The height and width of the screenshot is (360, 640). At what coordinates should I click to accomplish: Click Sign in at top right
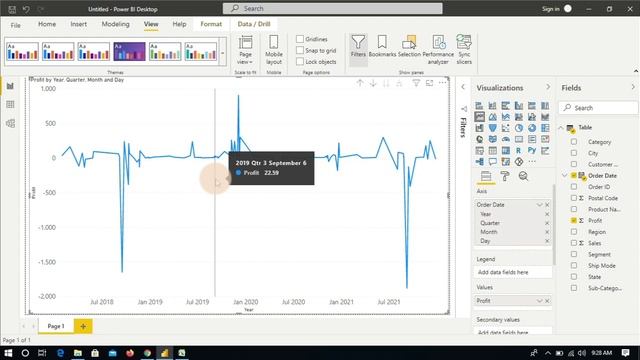click(551, 9)
